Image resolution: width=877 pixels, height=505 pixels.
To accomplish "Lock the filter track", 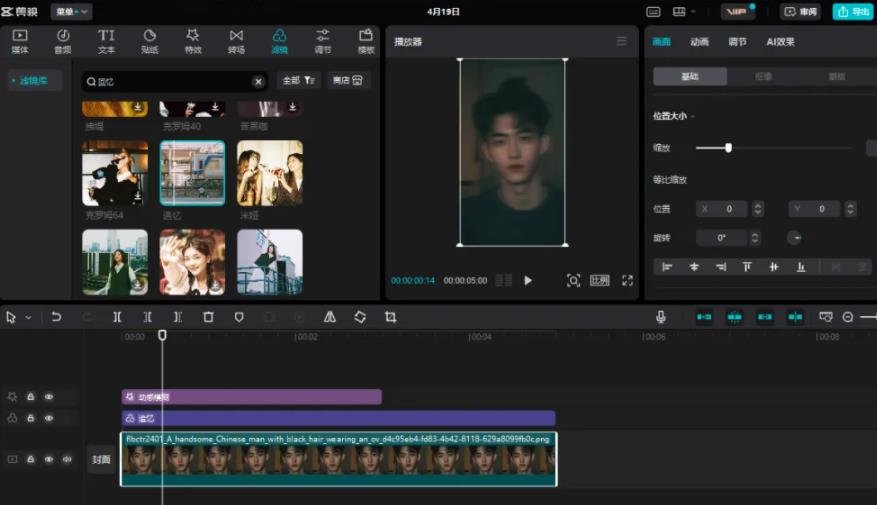I will (31, 418).
